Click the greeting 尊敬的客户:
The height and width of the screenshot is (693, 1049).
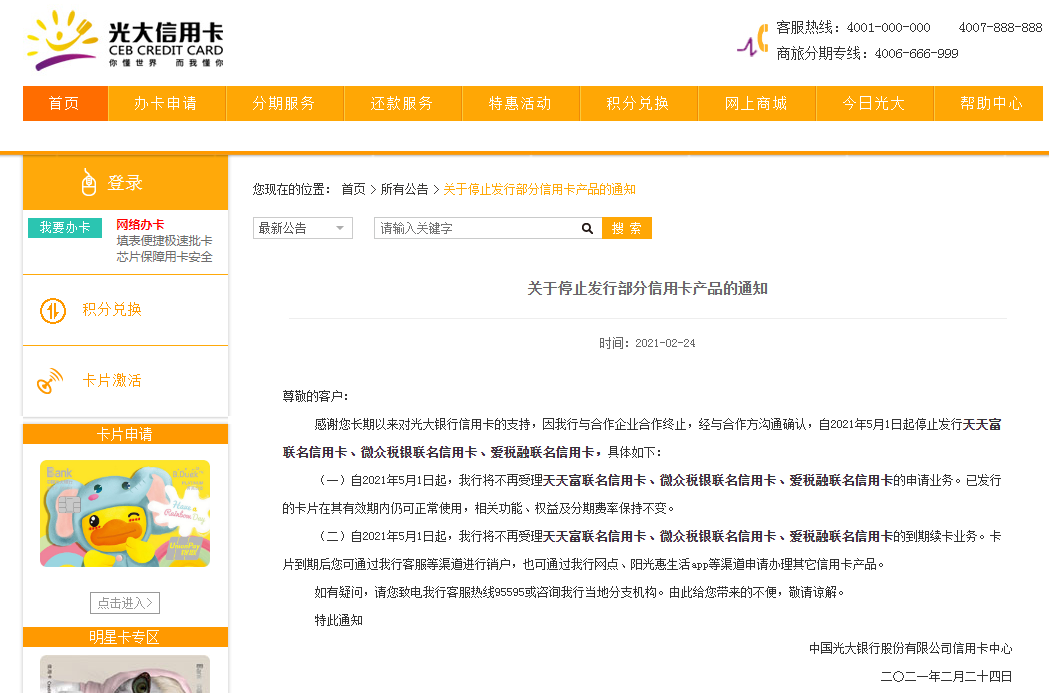click(x=316, y=397)
